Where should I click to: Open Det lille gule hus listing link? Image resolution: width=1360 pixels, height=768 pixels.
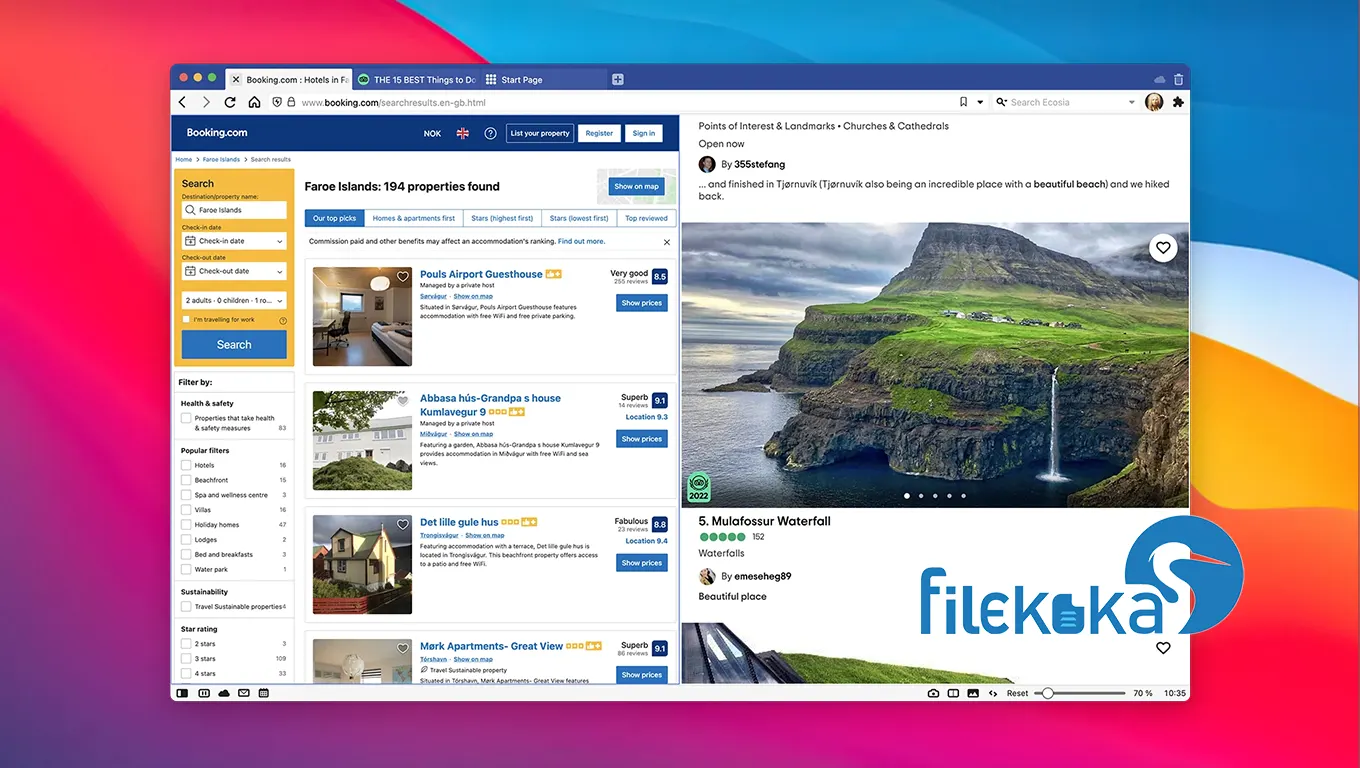(459, 522)
